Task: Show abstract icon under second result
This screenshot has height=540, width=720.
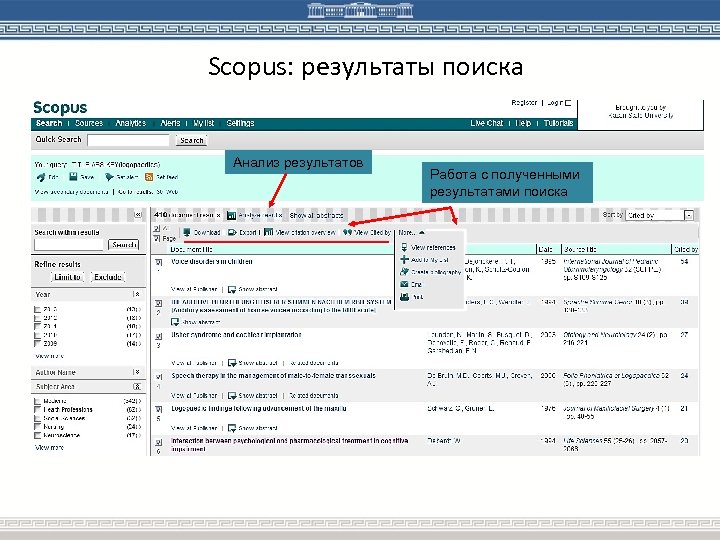Action: click(175, 322)
